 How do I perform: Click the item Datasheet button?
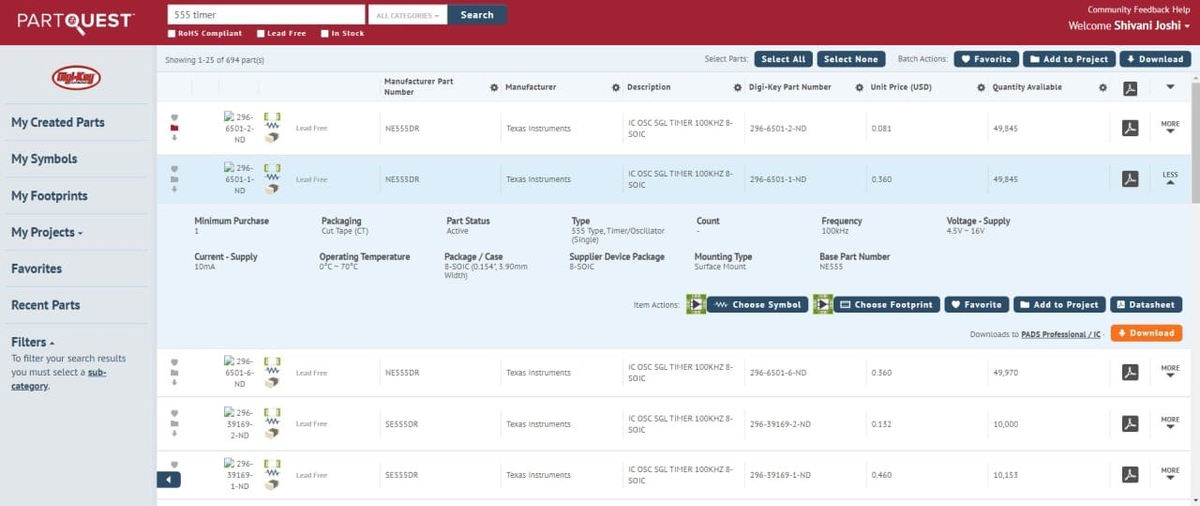[x=1146, y=304]
